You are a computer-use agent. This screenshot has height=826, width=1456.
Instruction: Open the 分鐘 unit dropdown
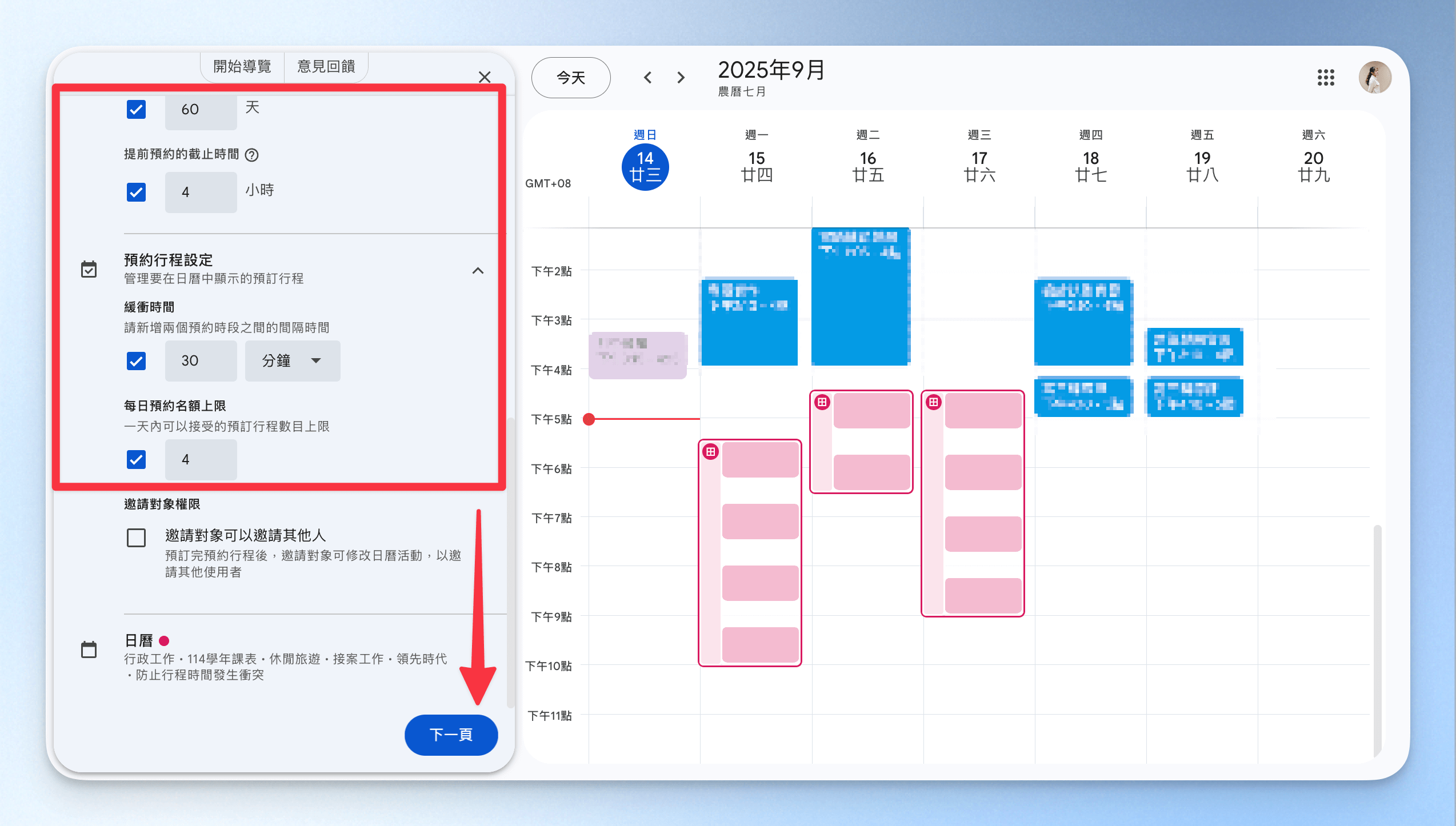point(292,361)
